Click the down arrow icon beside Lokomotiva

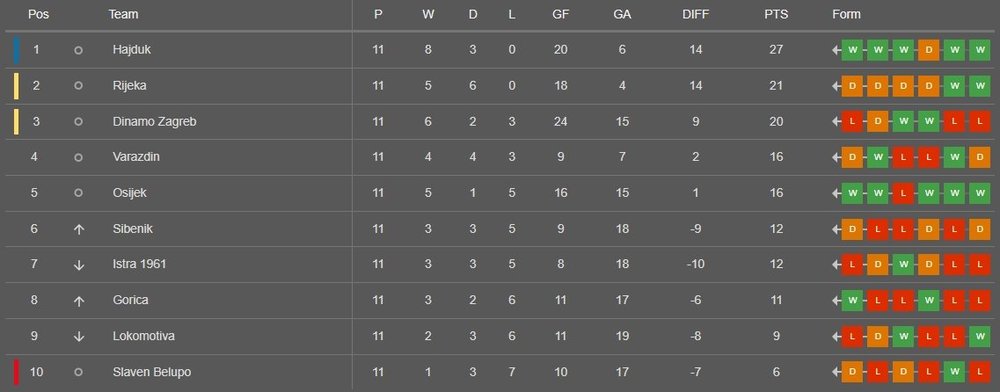point(78,336)
